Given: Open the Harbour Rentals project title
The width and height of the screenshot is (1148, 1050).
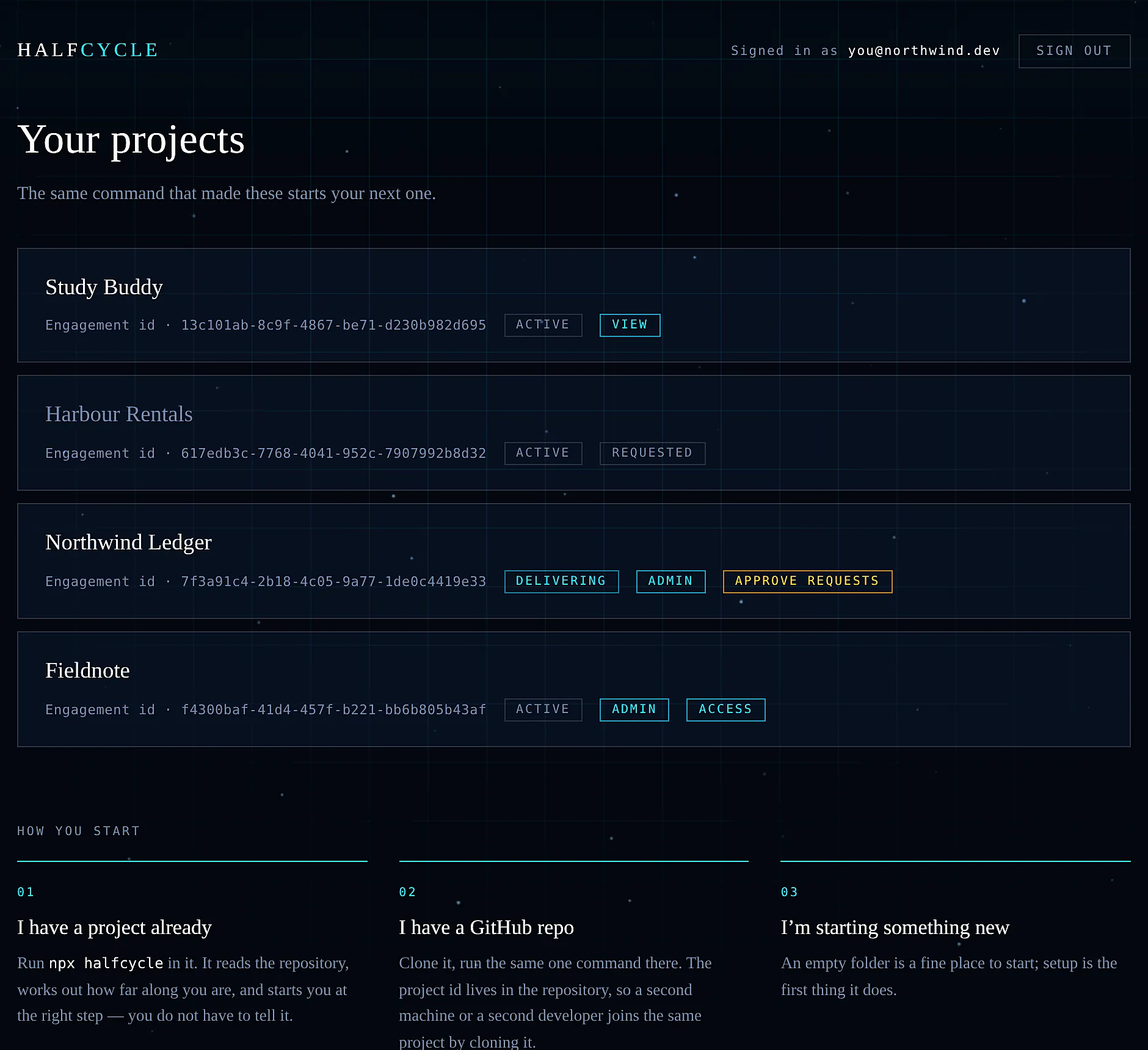Looking at the screenshot, I should (x=119, y=414).
